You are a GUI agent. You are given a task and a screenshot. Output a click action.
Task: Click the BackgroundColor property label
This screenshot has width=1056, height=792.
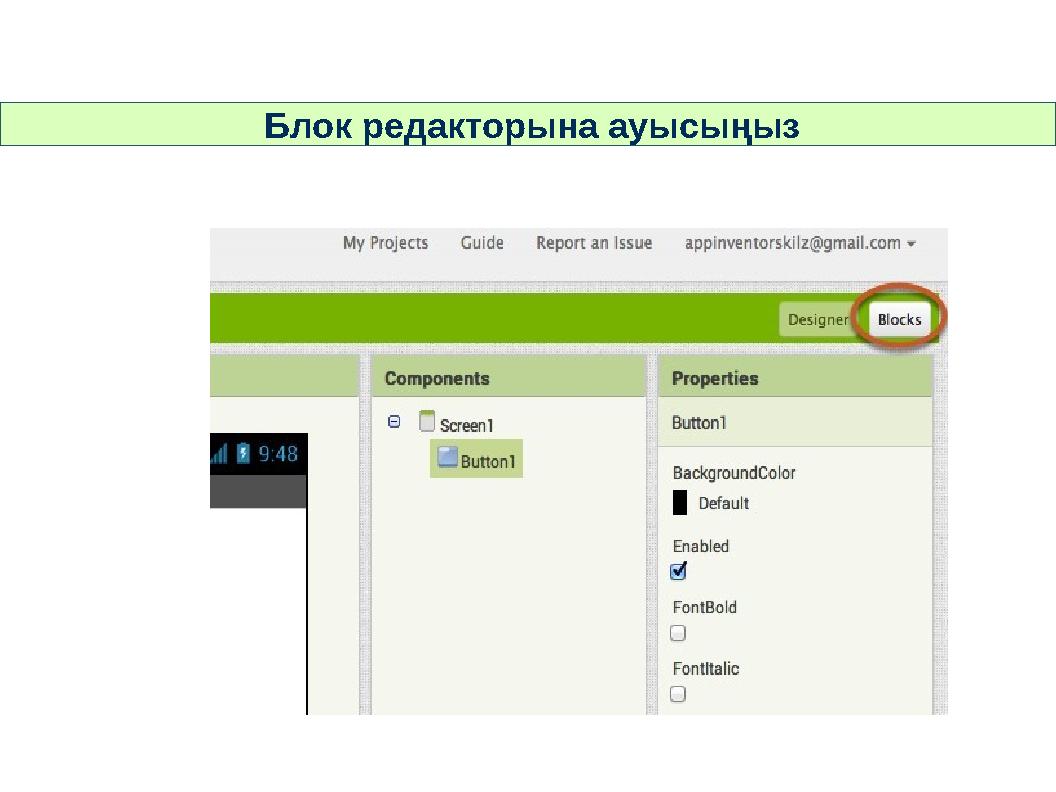pos(734,473)
